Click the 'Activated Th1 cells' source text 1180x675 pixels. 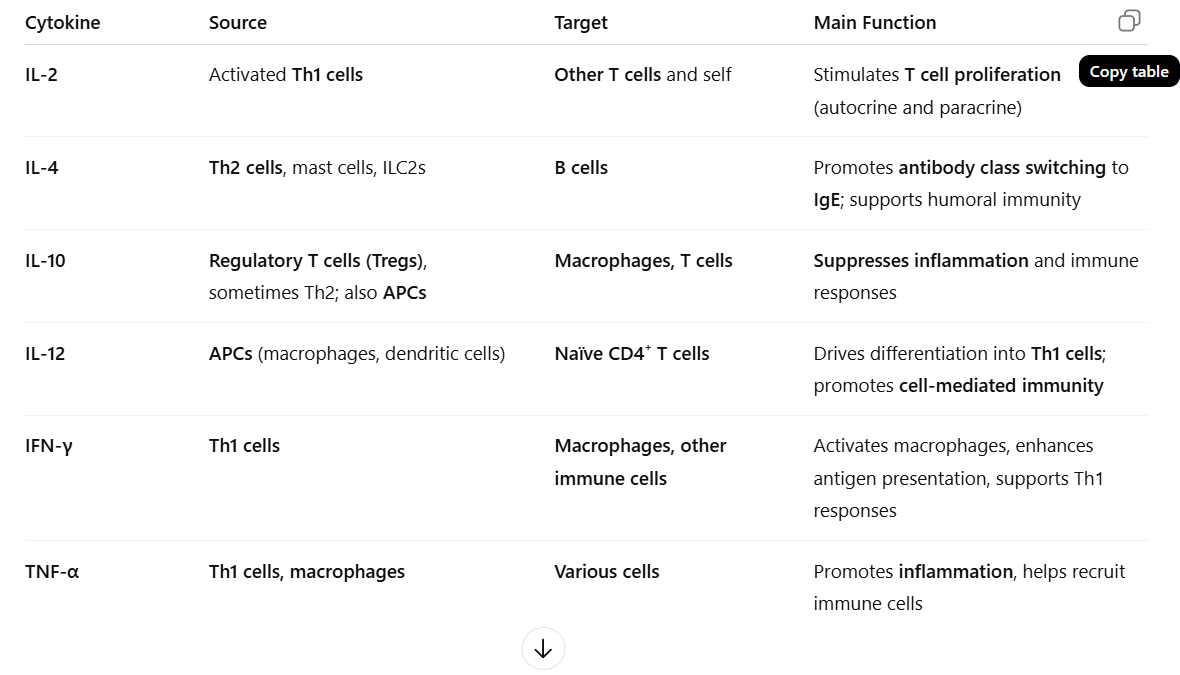pos(286,75)
